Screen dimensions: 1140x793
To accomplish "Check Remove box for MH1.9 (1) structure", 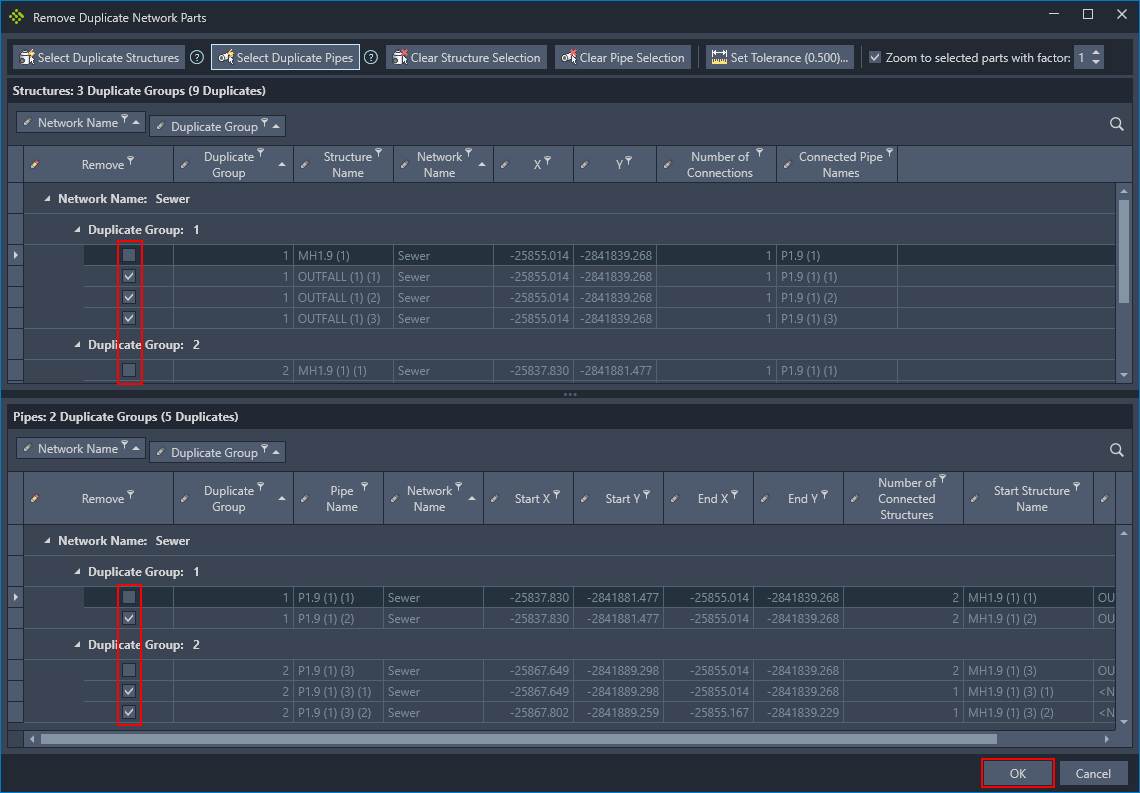I will pos(129,255).
